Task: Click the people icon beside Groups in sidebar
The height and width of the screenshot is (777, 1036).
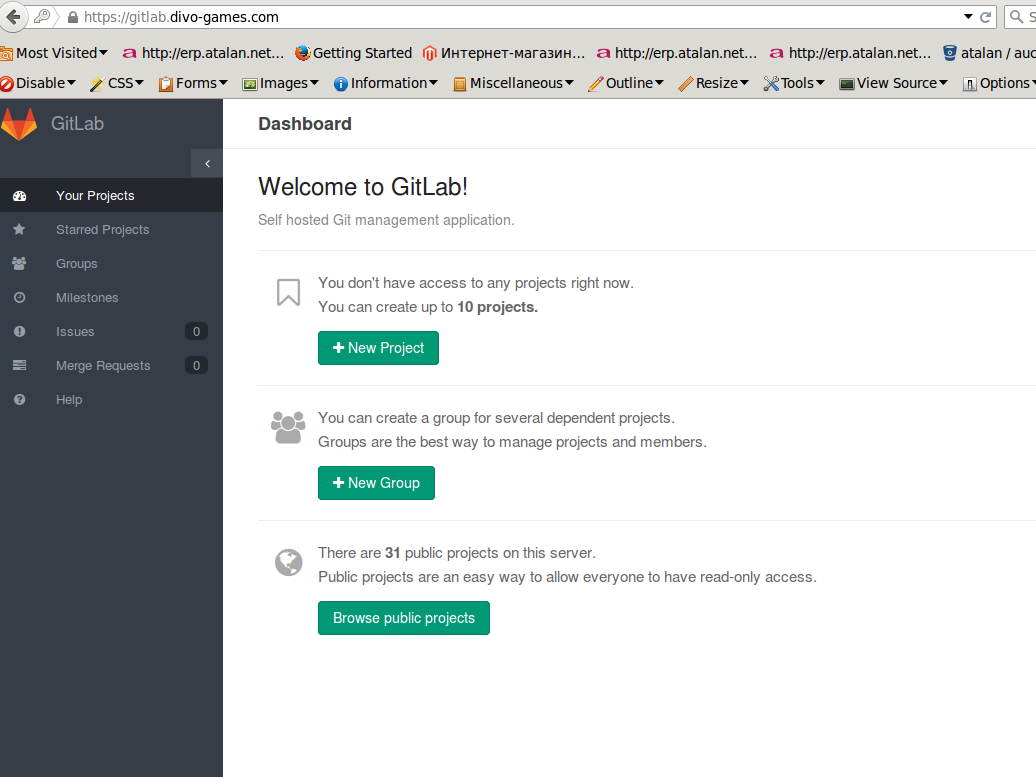Action: click(19, 264)
